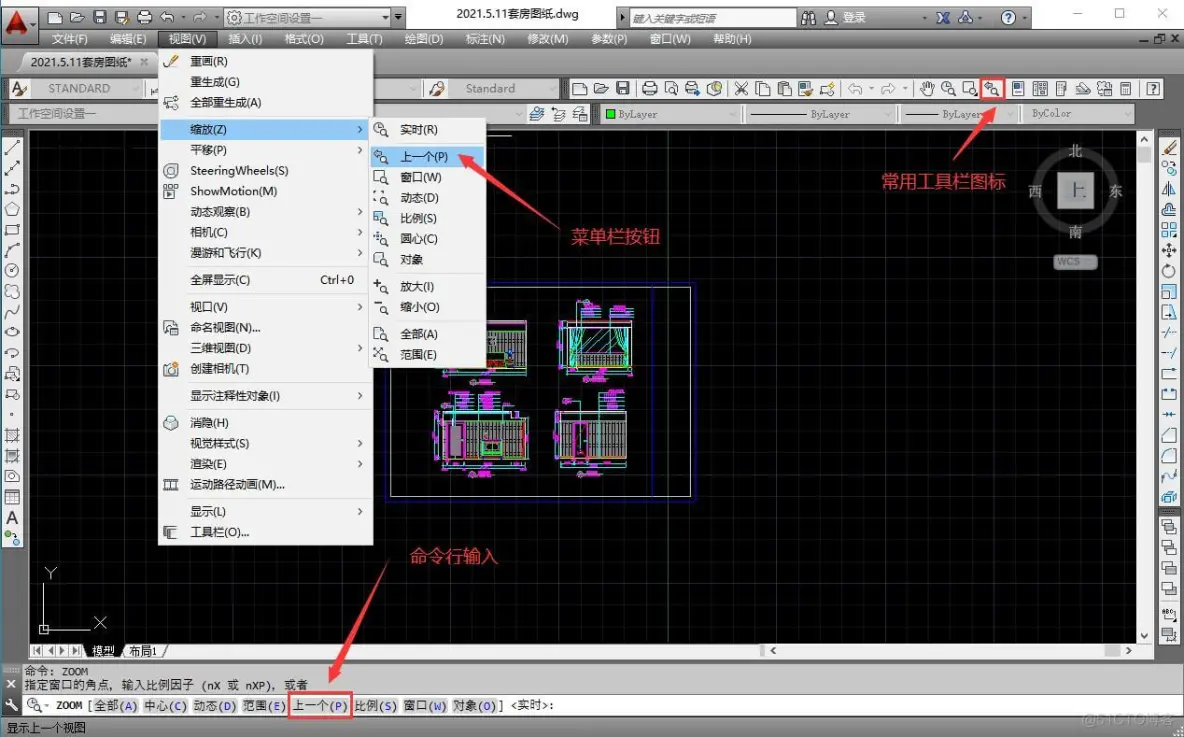Click the command line wrench customize icon
The height and width of the screenshot is (737, 1184).
click(x=11, y=705)
